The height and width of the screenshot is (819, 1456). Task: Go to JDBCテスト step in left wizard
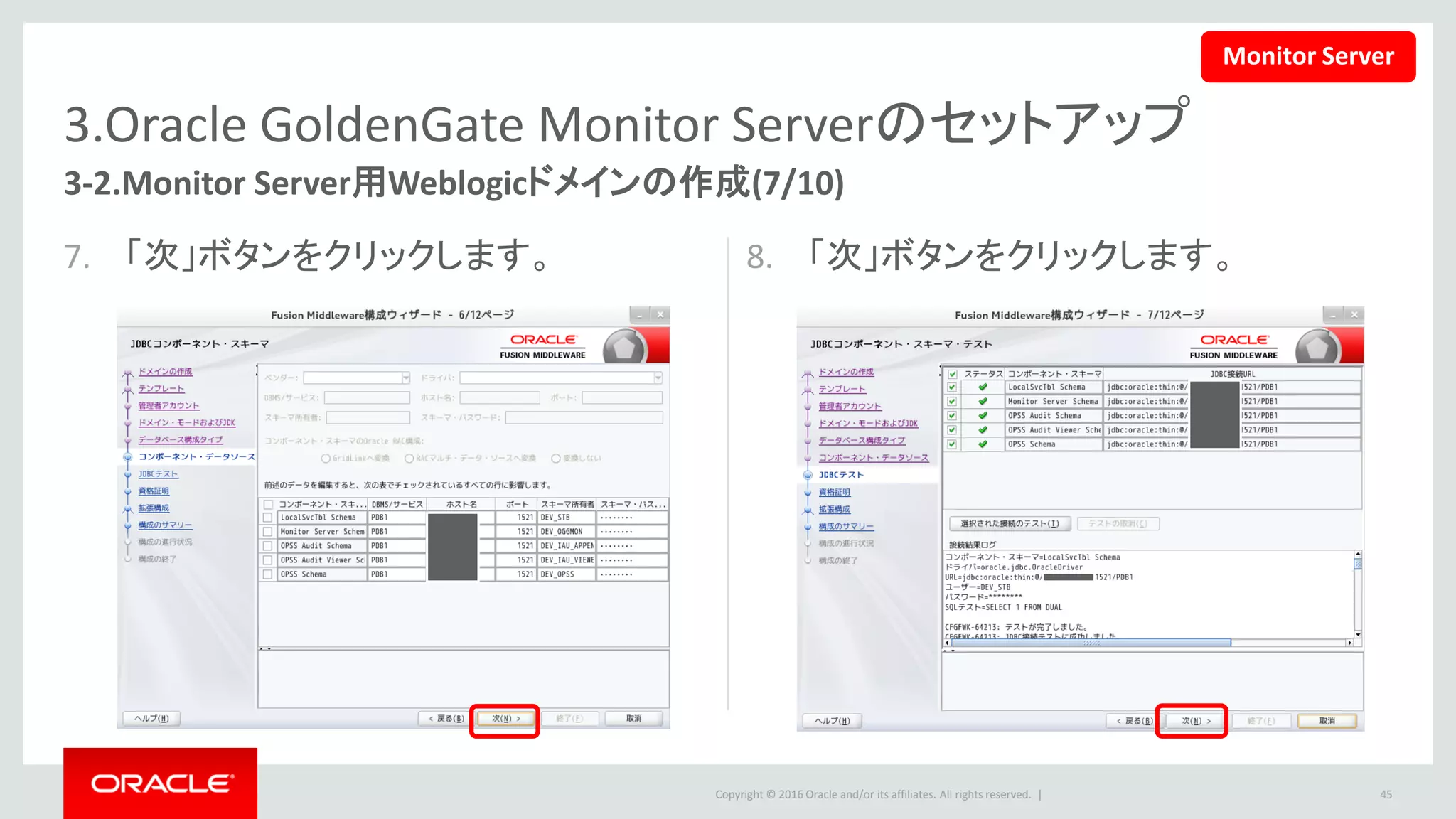[158, 474]
